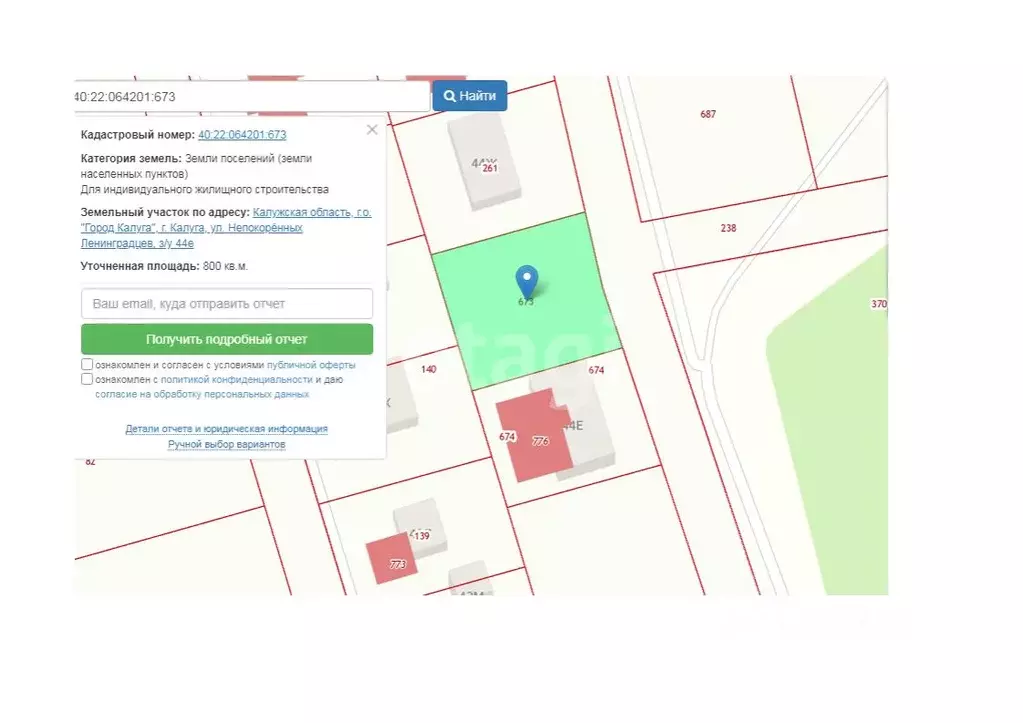The width and height of the screenshot is (1023, 723).
Task: Click the green highlighted parcel 673
Action: [x=525, y=300]
